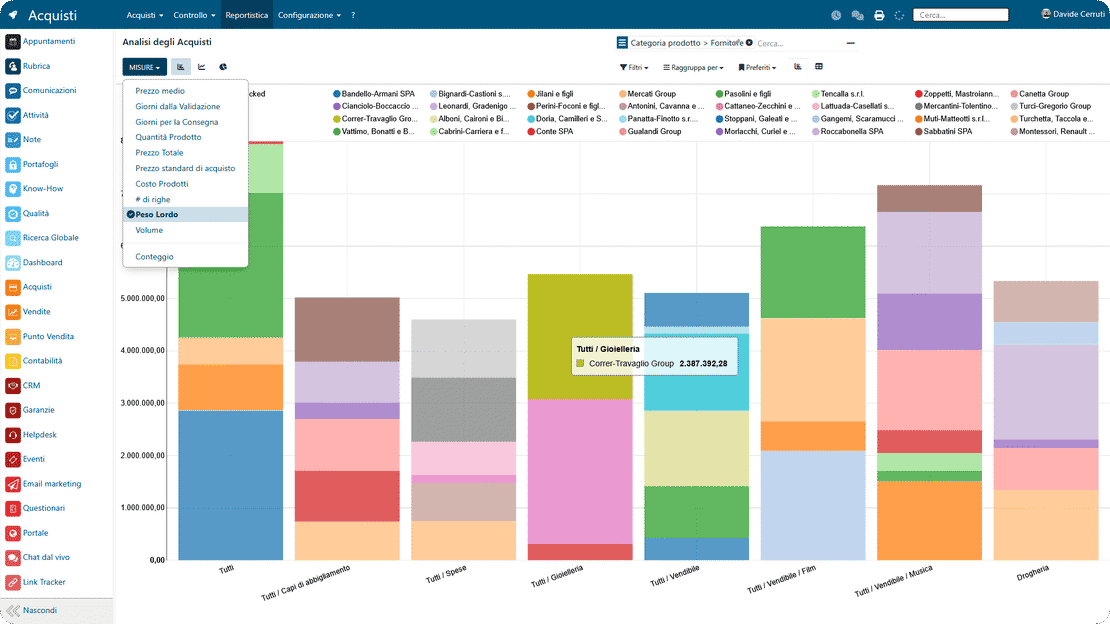
Task: Open the Ricerca Globale sidebar icon
Action: click(x=13, y=238)
